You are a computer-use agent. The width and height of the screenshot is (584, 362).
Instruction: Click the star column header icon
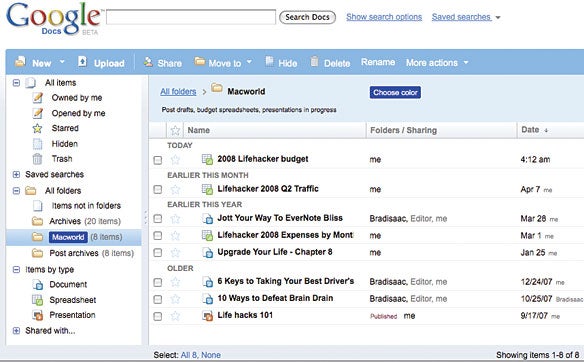[x=175, y=130]
